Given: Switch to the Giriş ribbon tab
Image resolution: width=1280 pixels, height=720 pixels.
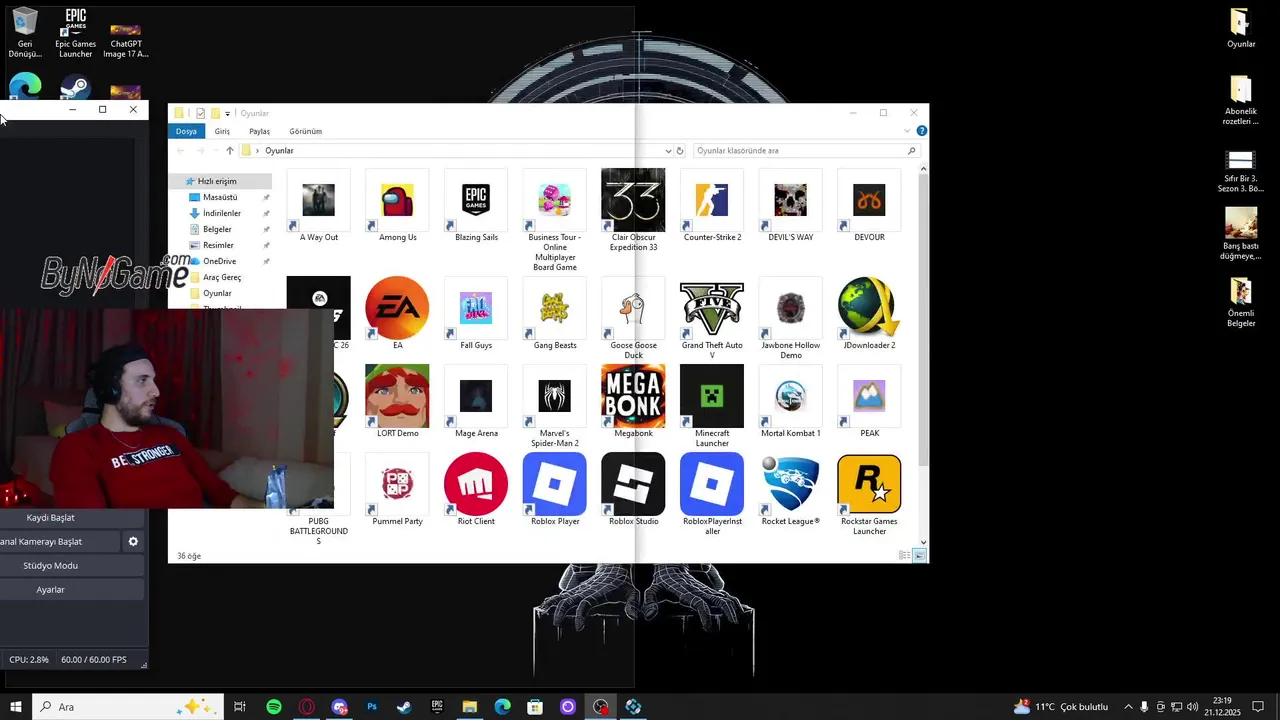Looking at the screenshot, I should click(x=222, y=131).
